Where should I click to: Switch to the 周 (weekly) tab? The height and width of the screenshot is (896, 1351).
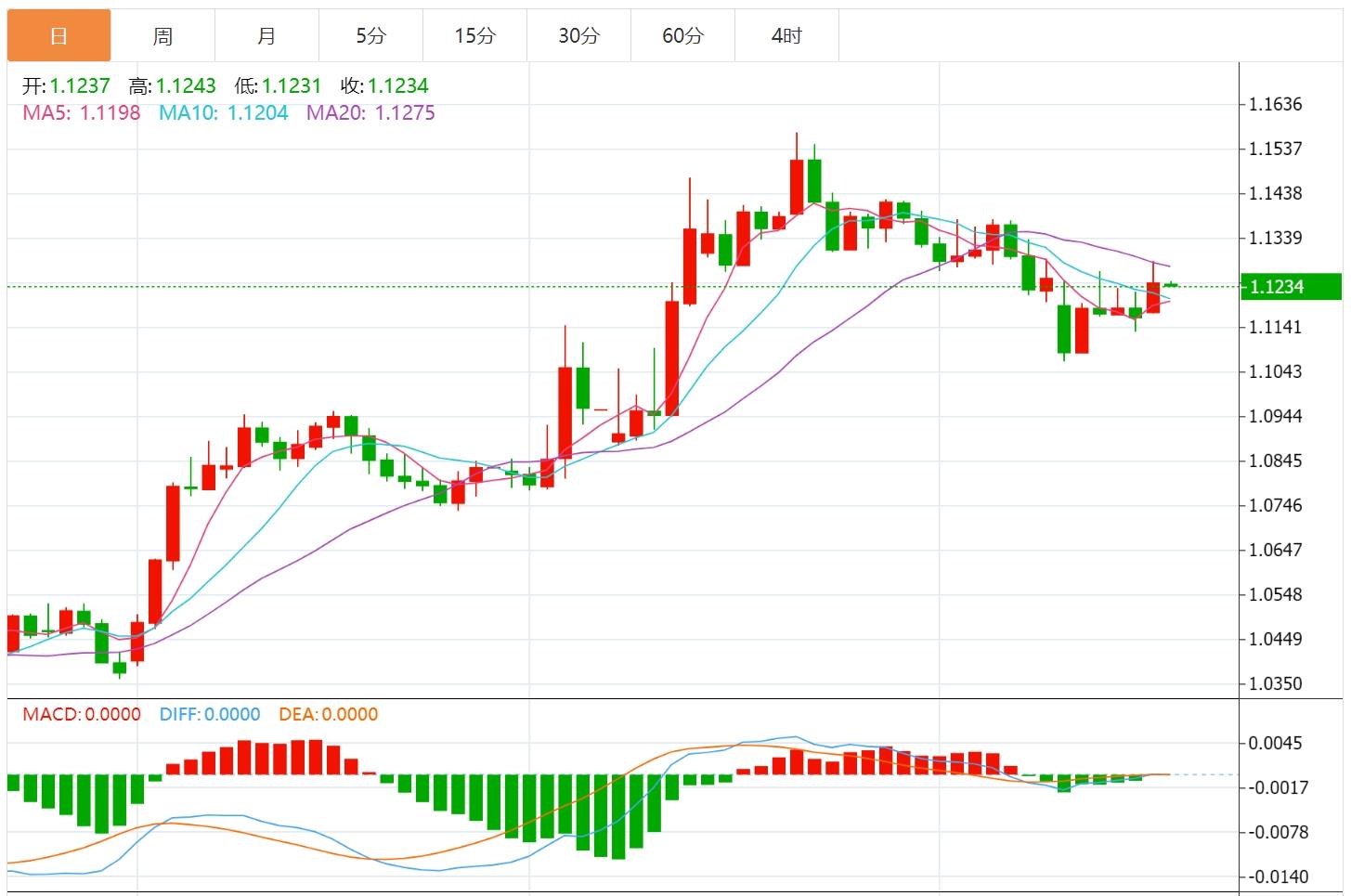click(162, 36)
